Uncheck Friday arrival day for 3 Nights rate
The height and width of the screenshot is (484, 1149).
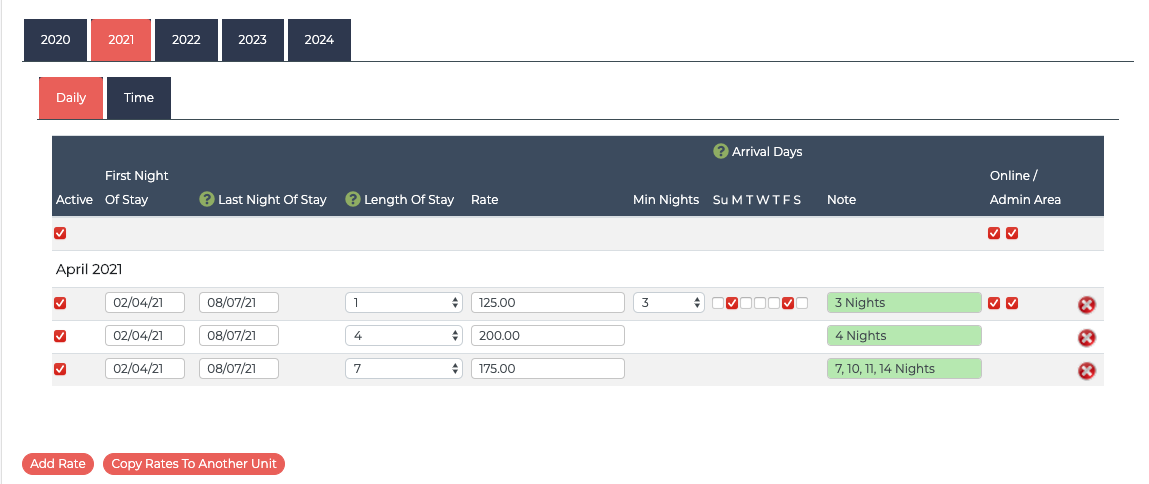788,303
